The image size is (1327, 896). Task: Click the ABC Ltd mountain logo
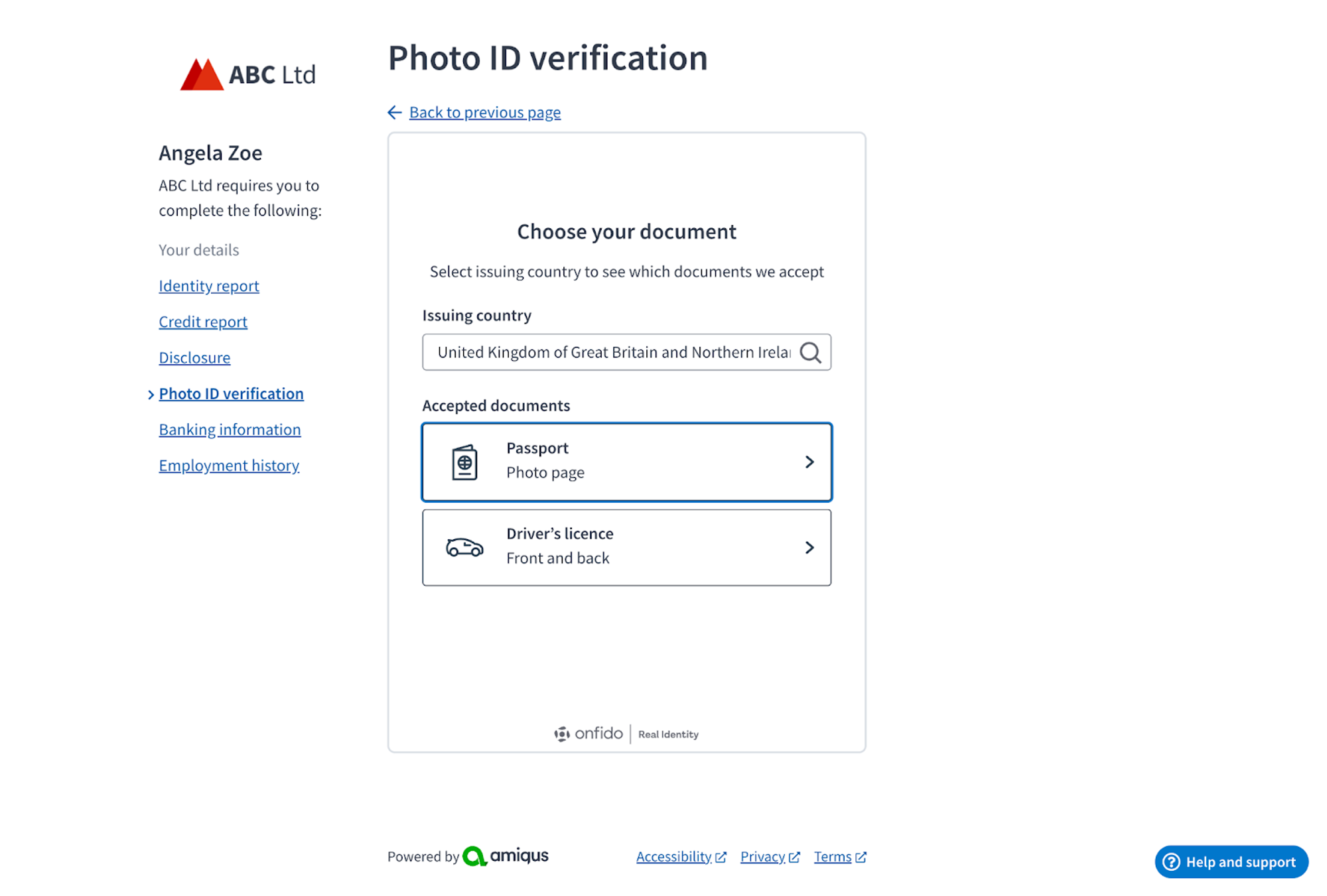click(202, 74)
